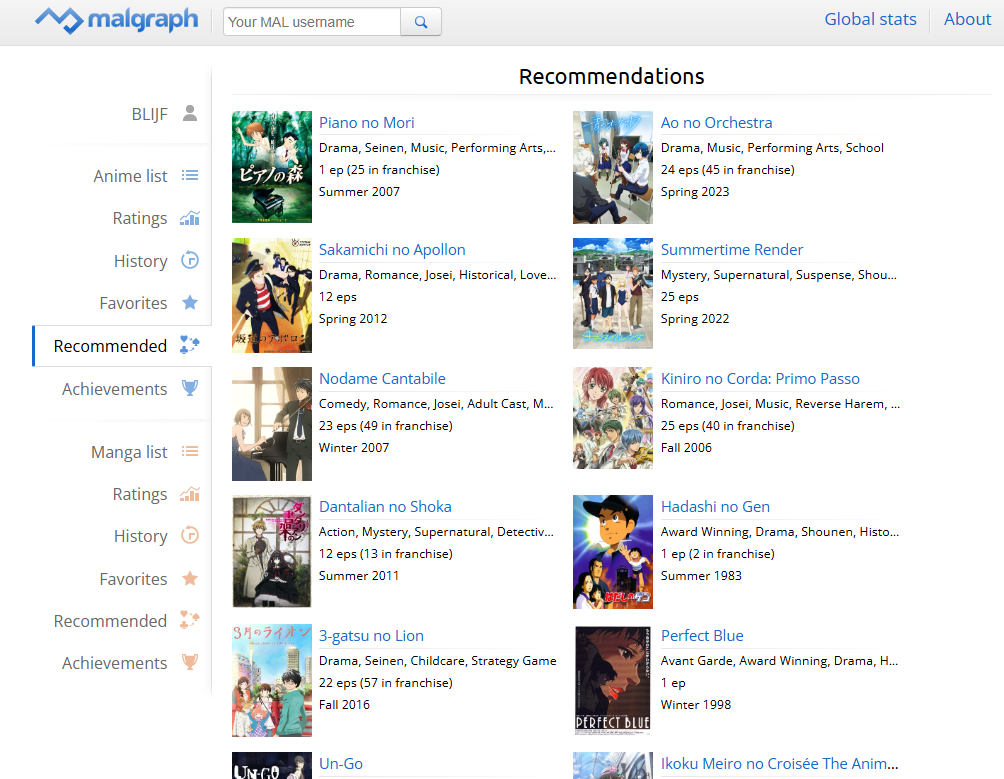The image size is (1004, 779).
Task: Open the Piano no Mori title link
Action: tap(366, 123)
